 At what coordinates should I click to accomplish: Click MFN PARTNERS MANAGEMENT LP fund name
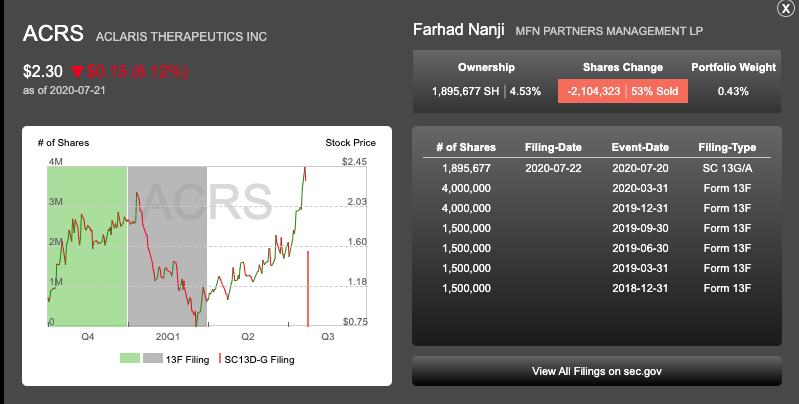point(609,31)
